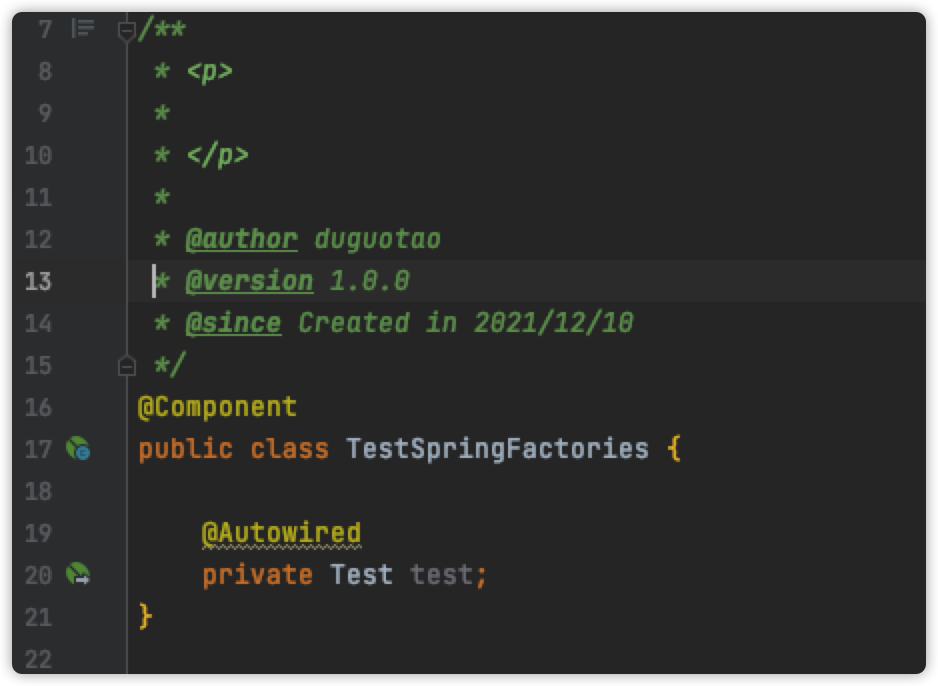938x686 pixels.
Task: Click the autowired dependency gutter icon beside private Test
Action: click(78, 574)
